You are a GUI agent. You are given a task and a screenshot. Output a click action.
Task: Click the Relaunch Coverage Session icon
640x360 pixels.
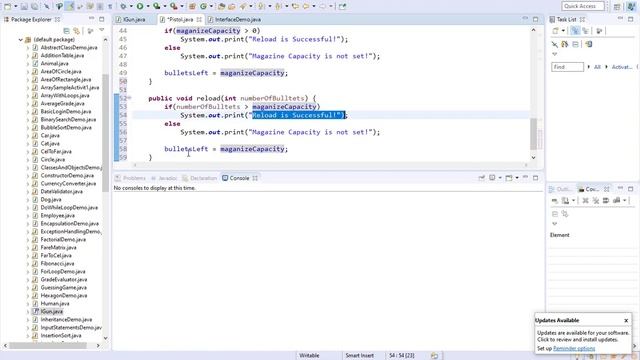(x=555, y=200)
